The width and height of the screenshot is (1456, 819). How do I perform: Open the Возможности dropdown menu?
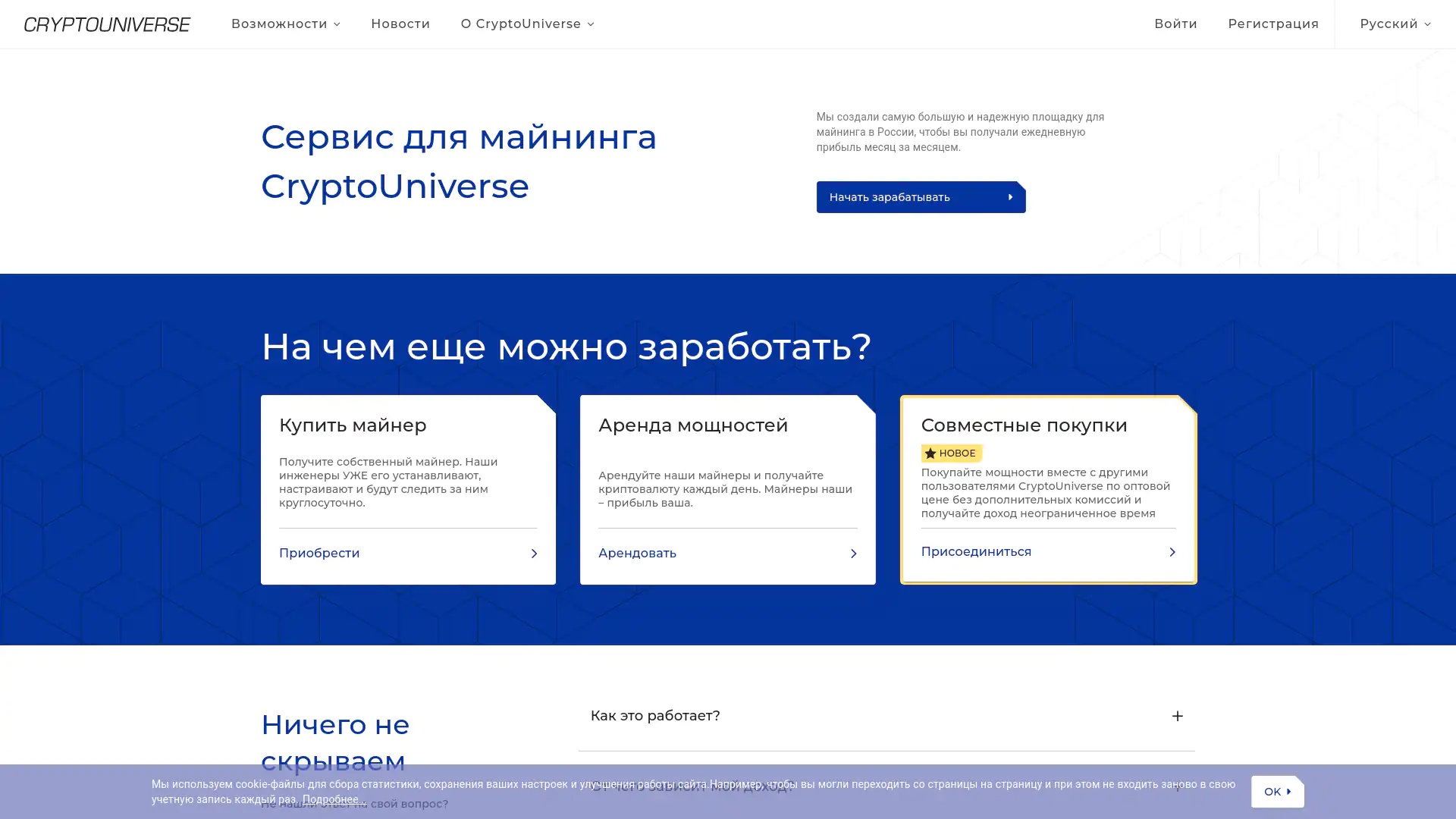pos(285,24)
